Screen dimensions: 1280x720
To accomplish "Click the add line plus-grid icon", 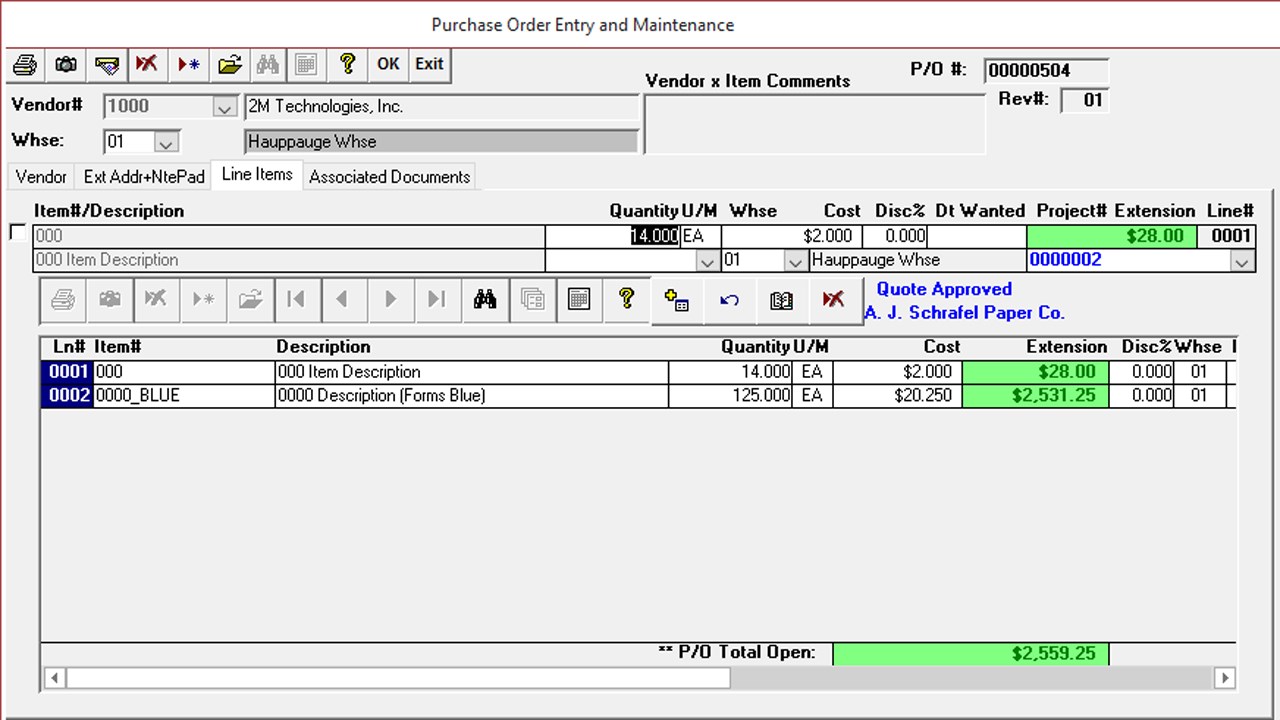I will 677,301.
